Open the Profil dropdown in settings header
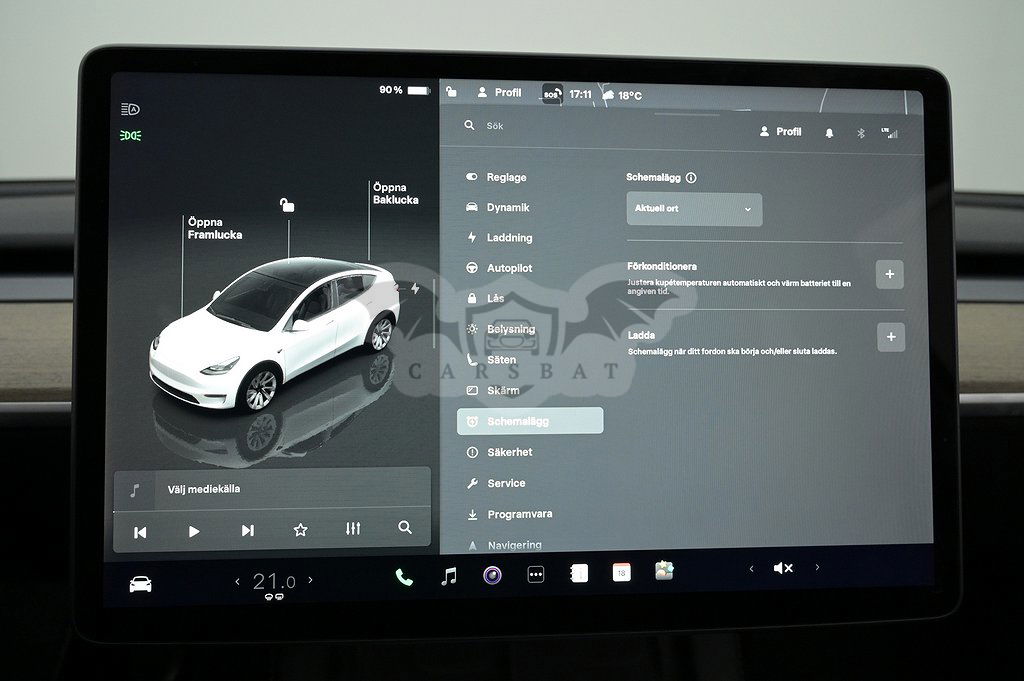This screenshot has width=1024, height=681. 780,132
